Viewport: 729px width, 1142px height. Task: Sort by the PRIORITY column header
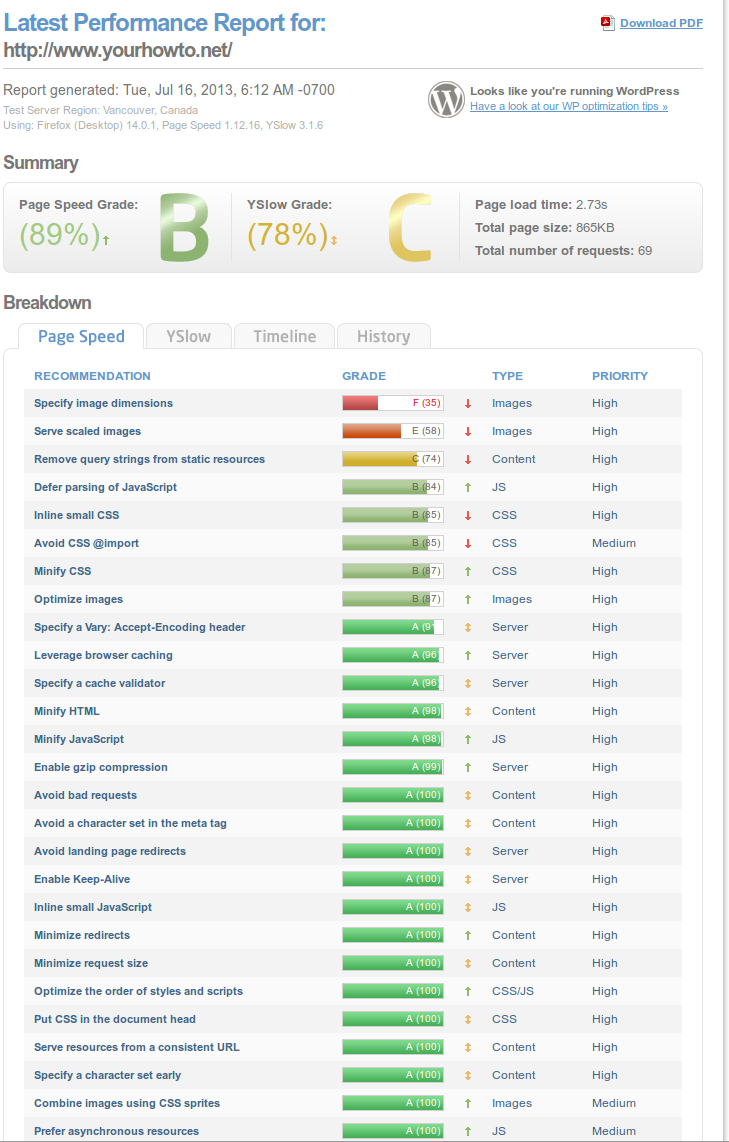(620, 377)
